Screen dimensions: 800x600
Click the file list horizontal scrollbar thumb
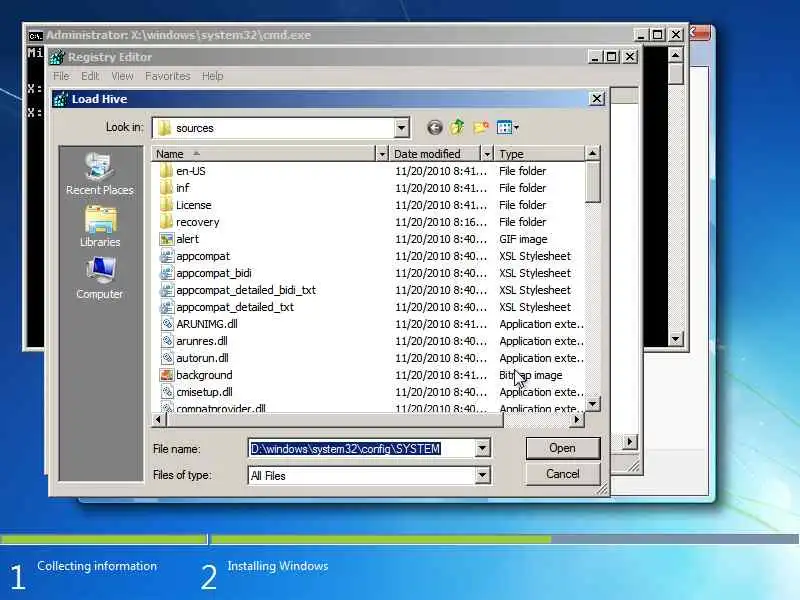tap(335, 419)
